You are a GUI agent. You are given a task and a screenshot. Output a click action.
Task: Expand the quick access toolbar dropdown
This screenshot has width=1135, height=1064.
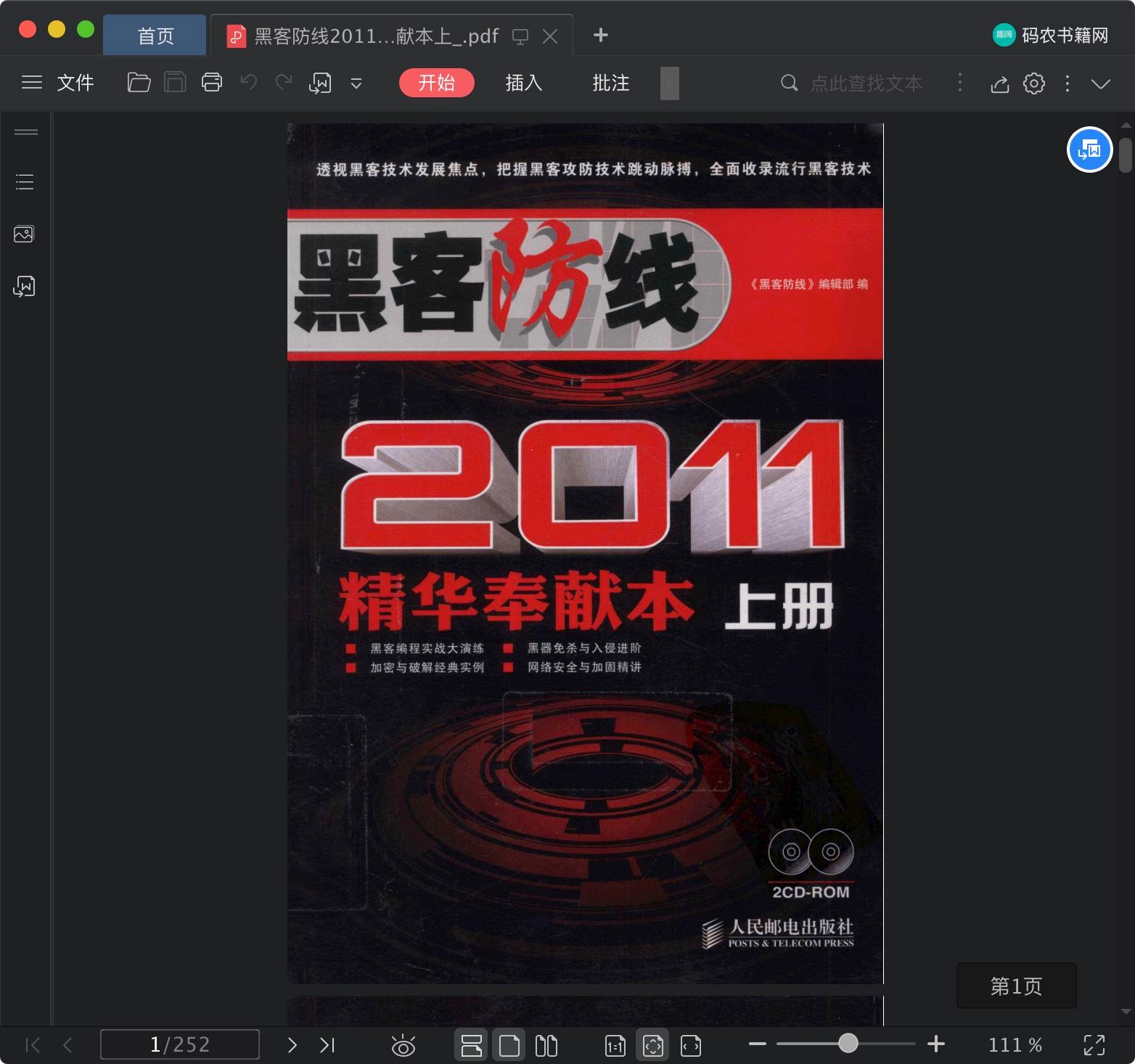coord(356,83)
